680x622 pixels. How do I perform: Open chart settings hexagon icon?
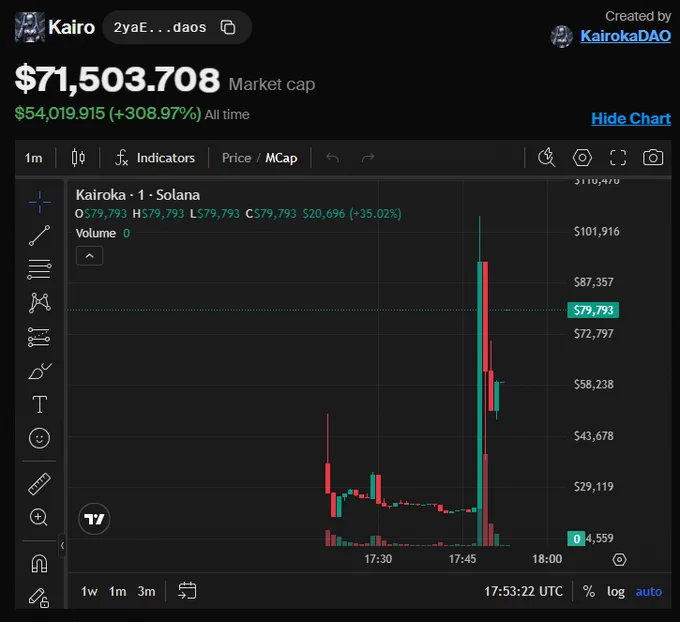(x=582, y=157)
